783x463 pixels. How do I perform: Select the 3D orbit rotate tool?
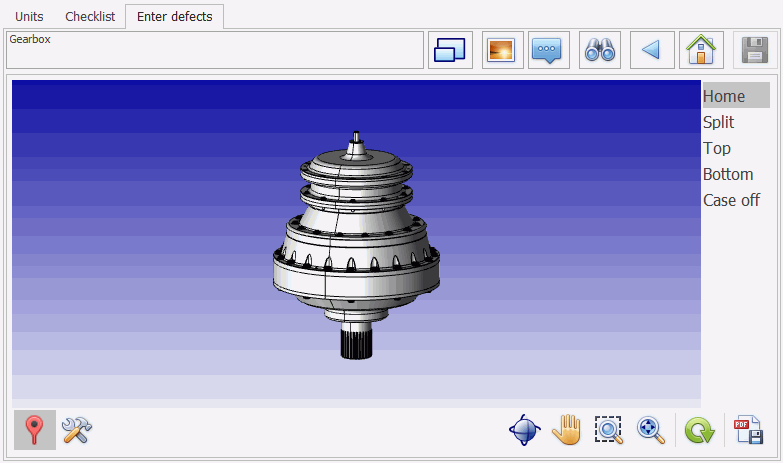(525, 430)
